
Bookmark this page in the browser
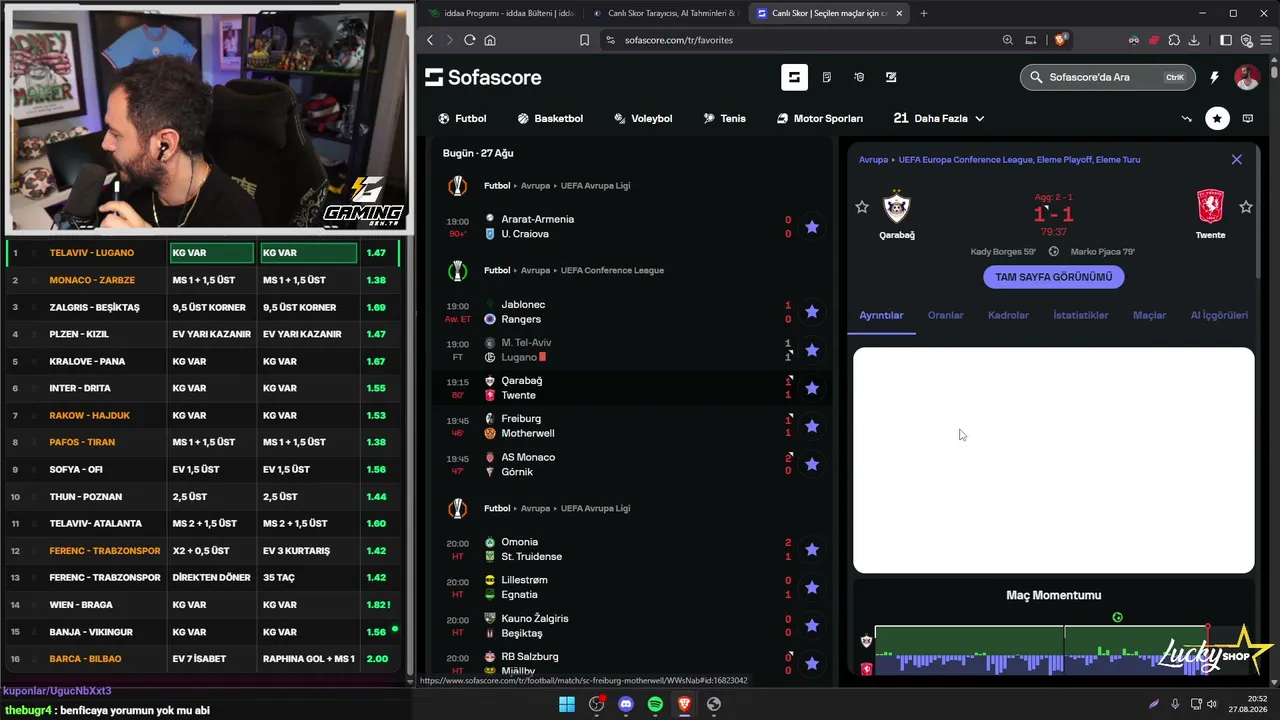584,40
